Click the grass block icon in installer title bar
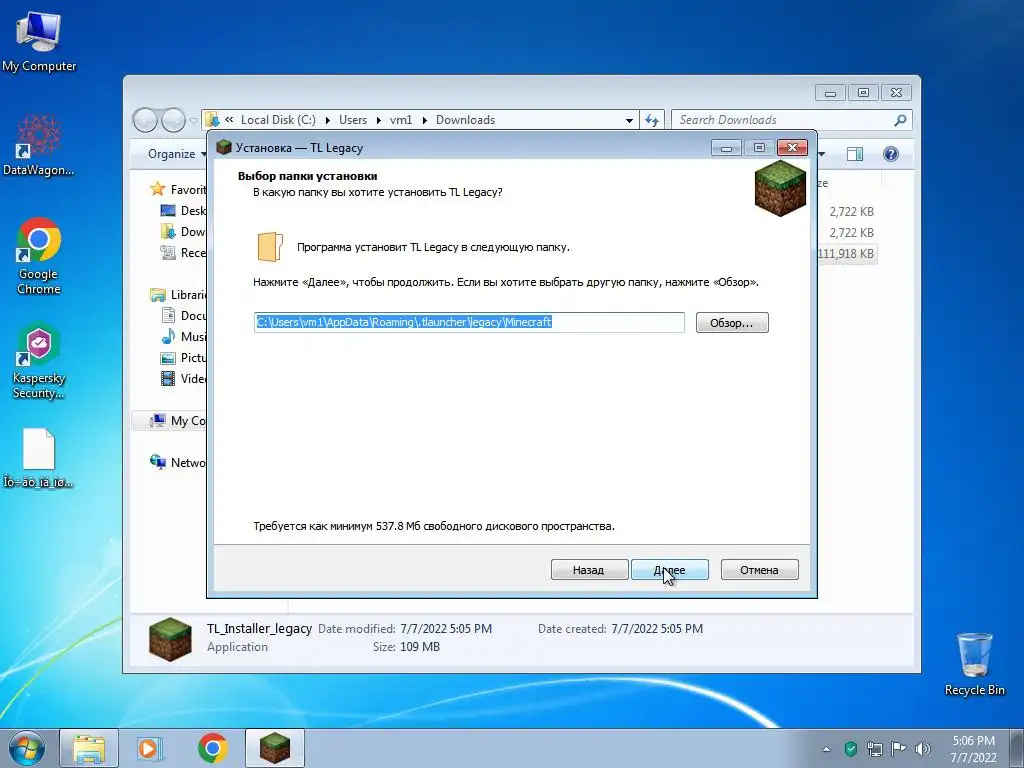This screenshot has height=768, width=1024. click(224, 148)
